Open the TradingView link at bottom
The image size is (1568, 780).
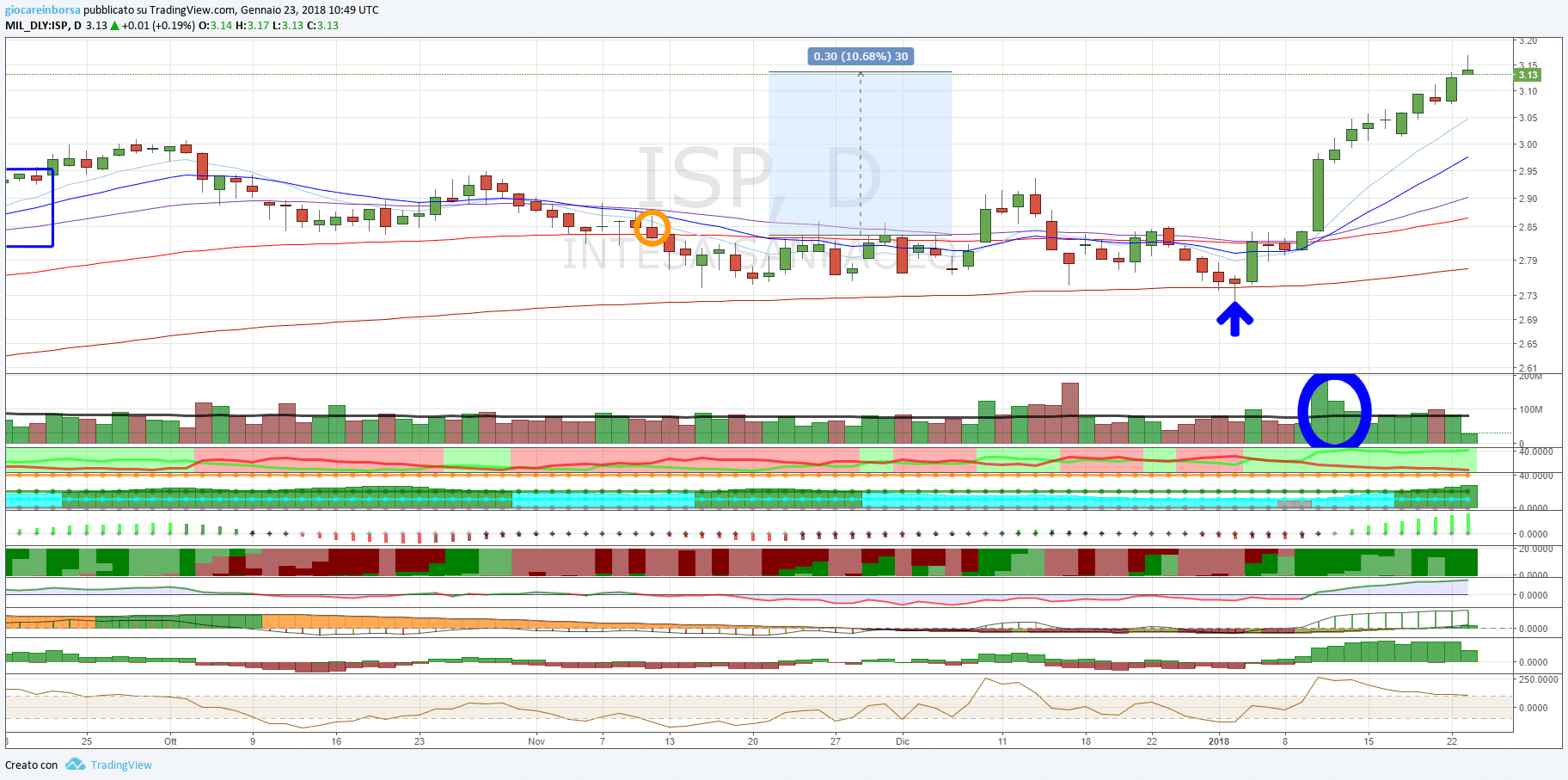pyautogui.click(x=121, y=765)
